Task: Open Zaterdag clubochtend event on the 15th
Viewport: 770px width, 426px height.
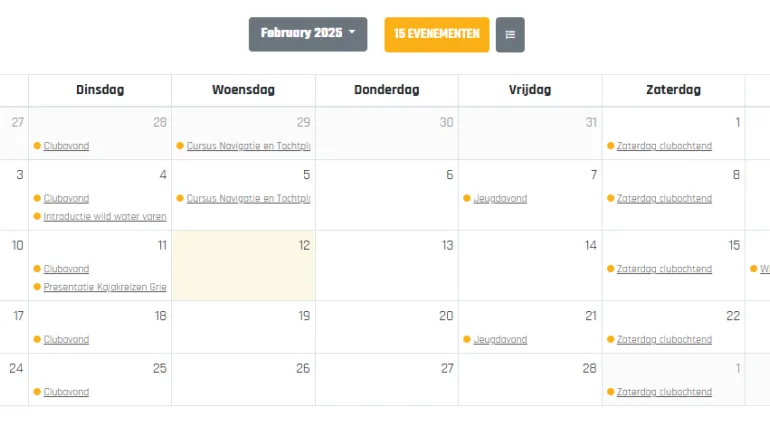Action: tap(664, 269)
